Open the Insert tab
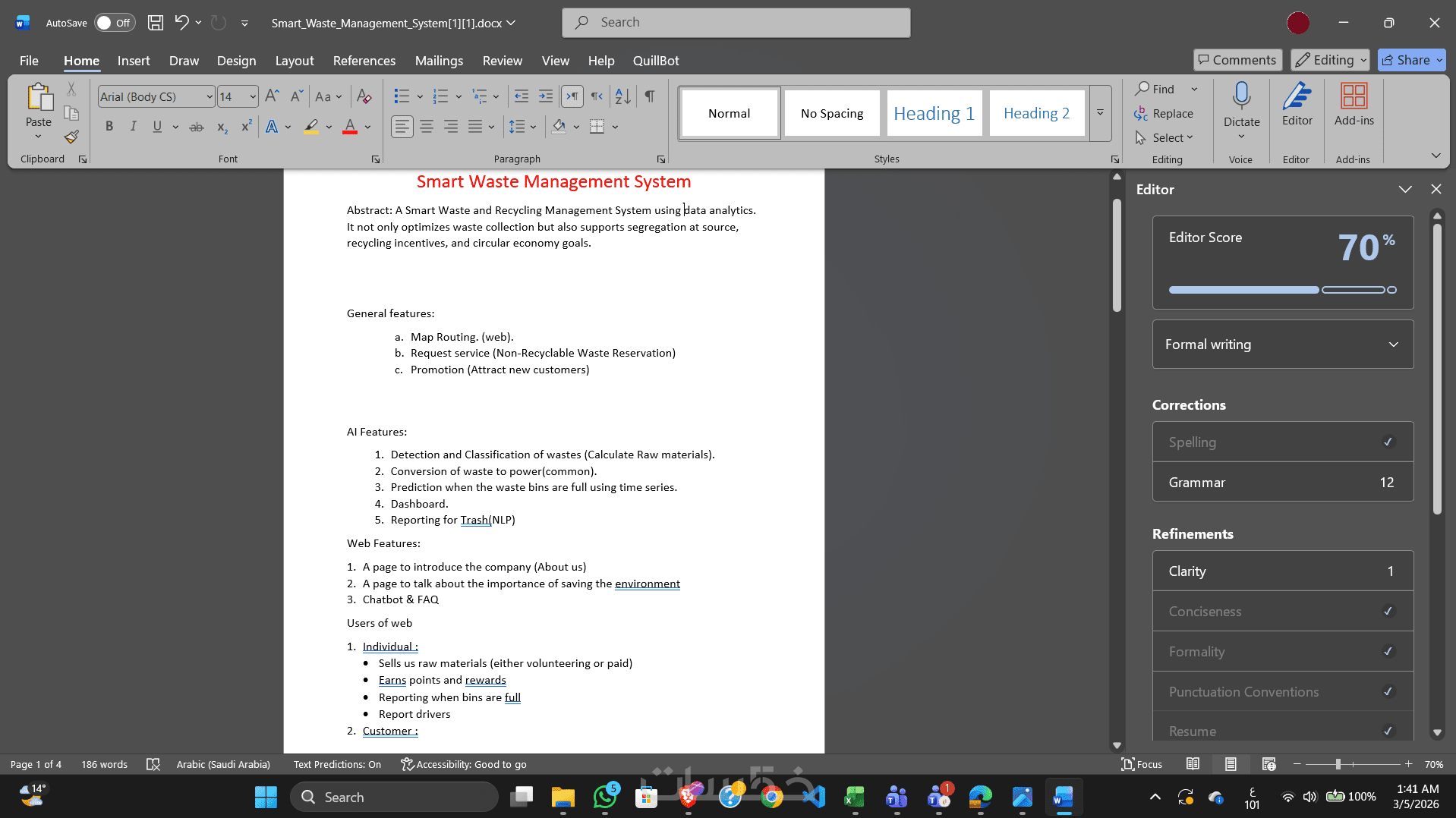 [x=134, y=61]
